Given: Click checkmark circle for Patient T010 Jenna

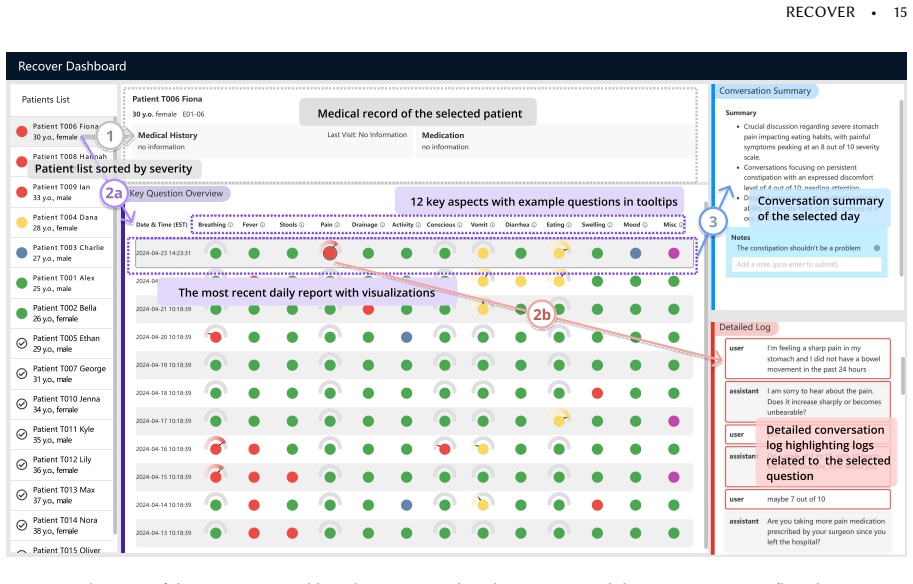Looking at the screenshot, I should (x=22, y=404).
